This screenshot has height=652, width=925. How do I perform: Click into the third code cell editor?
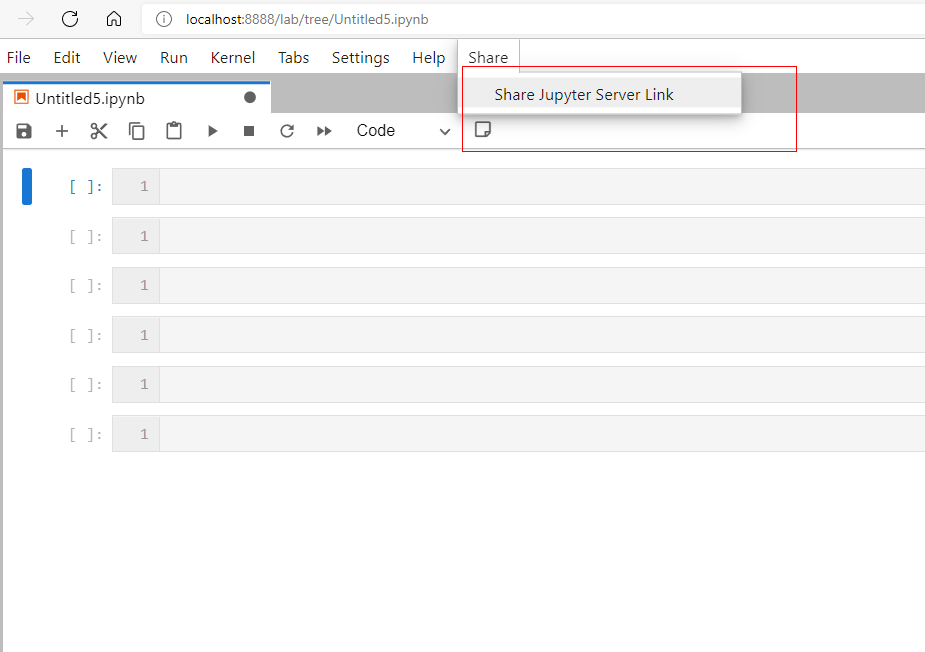click(x=542, y=286)
